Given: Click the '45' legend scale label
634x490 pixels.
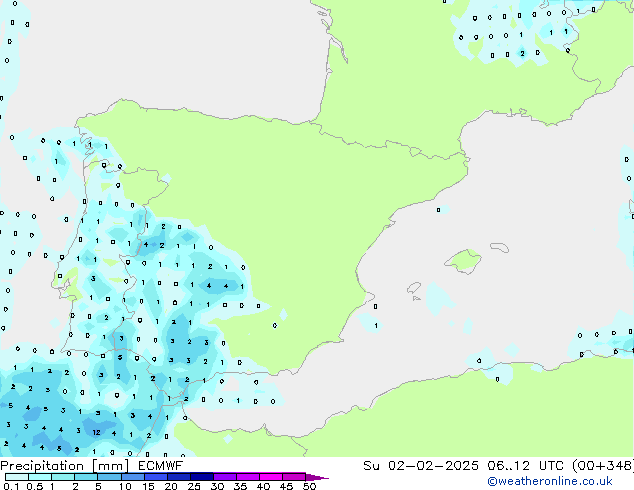Looking at the screenshot, I should [x=286, y=486].
